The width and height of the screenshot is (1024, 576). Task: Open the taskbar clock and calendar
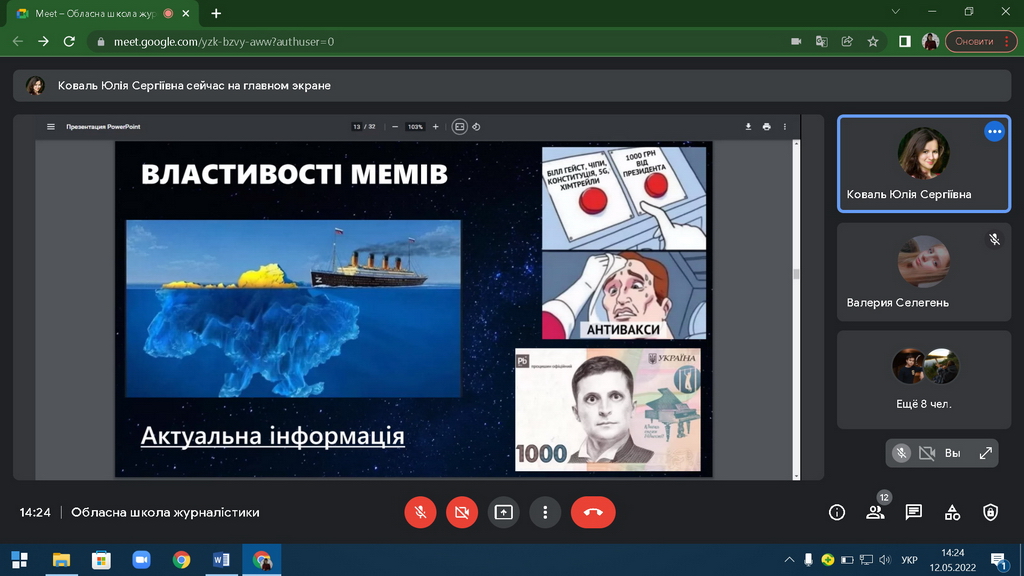tap(953, 560)
